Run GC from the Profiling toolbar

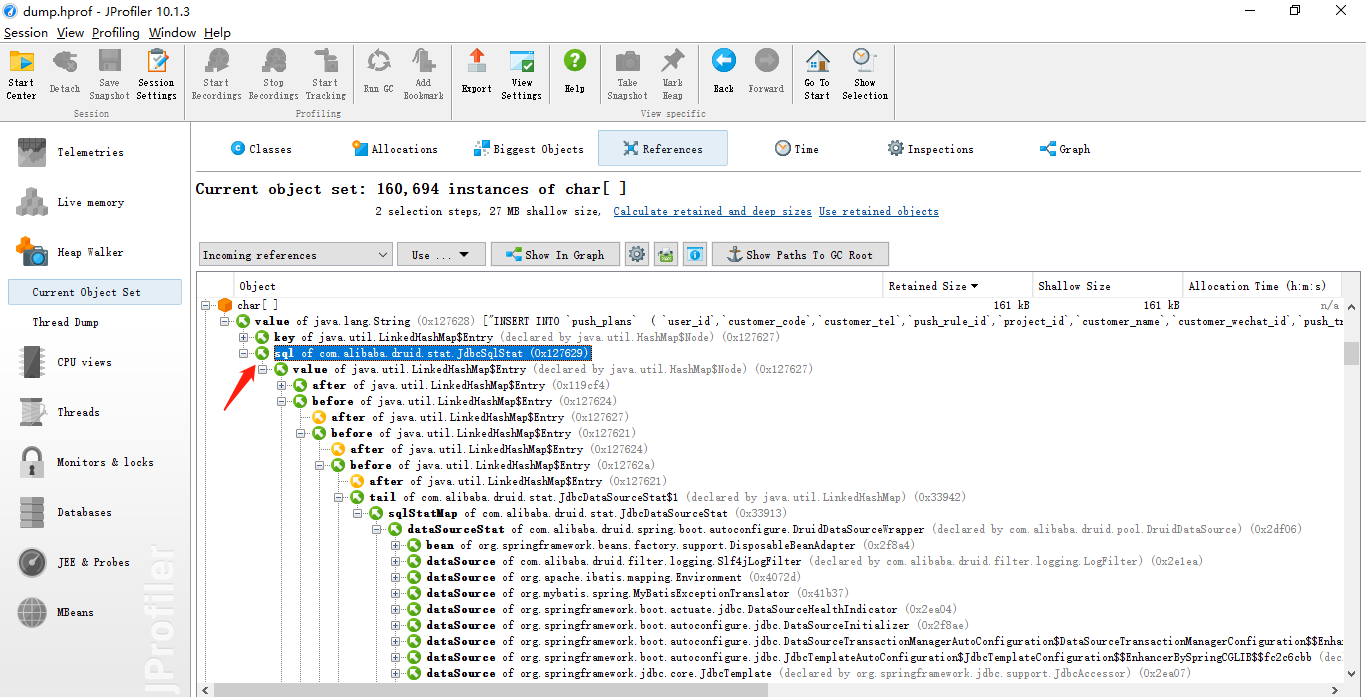(x=378, y=70)
